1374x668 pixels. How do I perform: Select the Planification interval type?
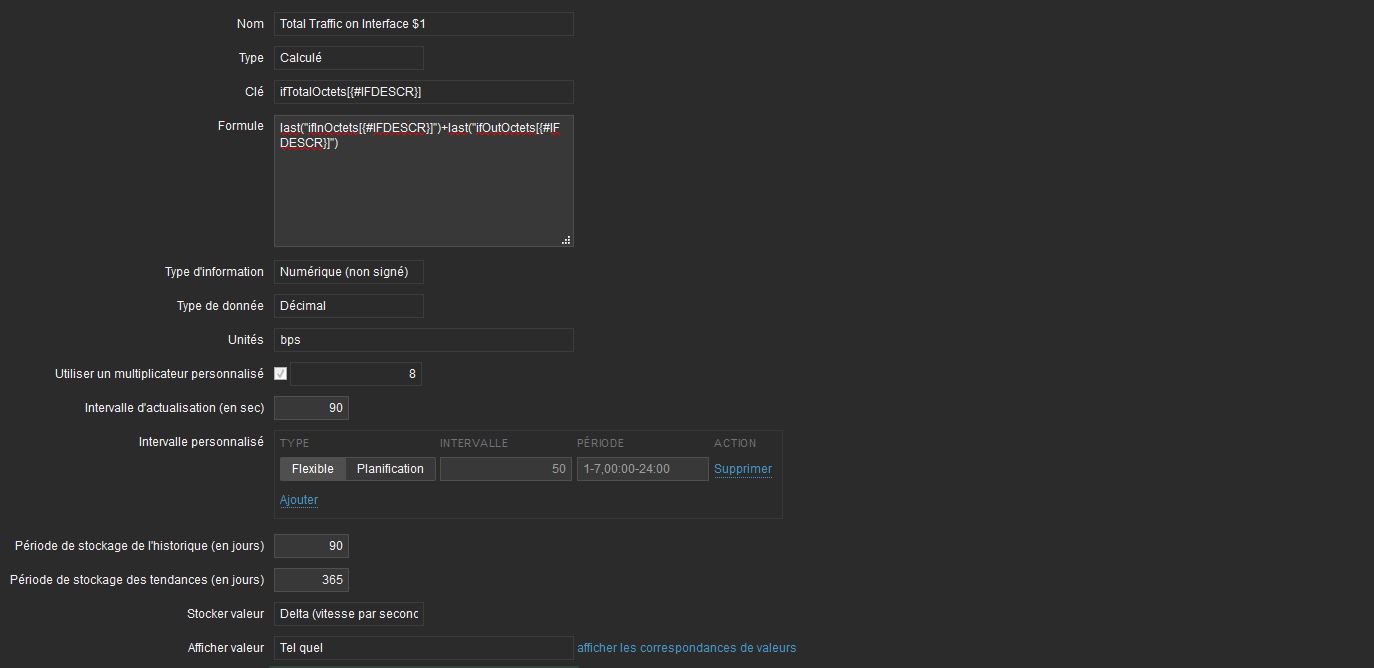[x=390, y=469]
